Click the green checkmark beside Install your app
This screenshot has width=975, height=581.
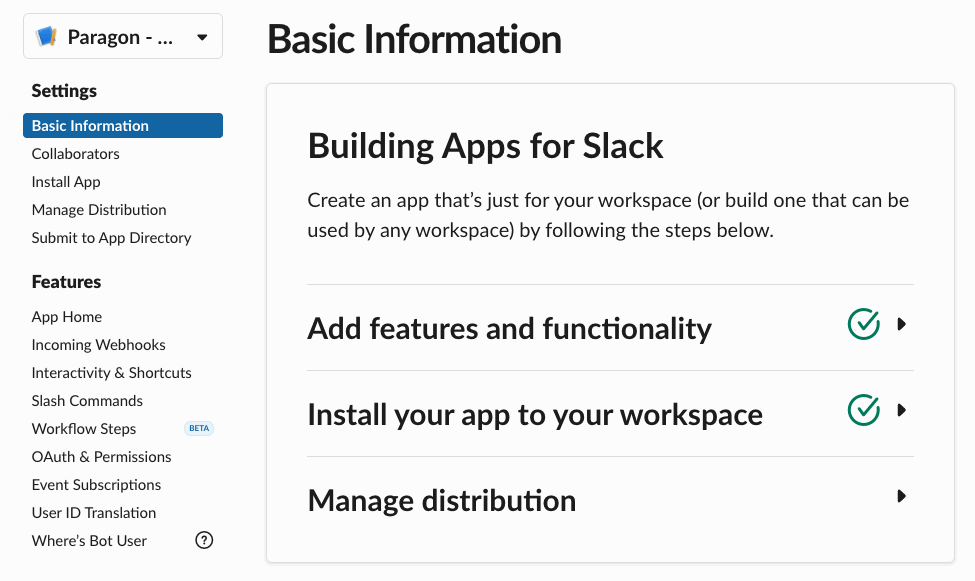[x=864, y=410]
